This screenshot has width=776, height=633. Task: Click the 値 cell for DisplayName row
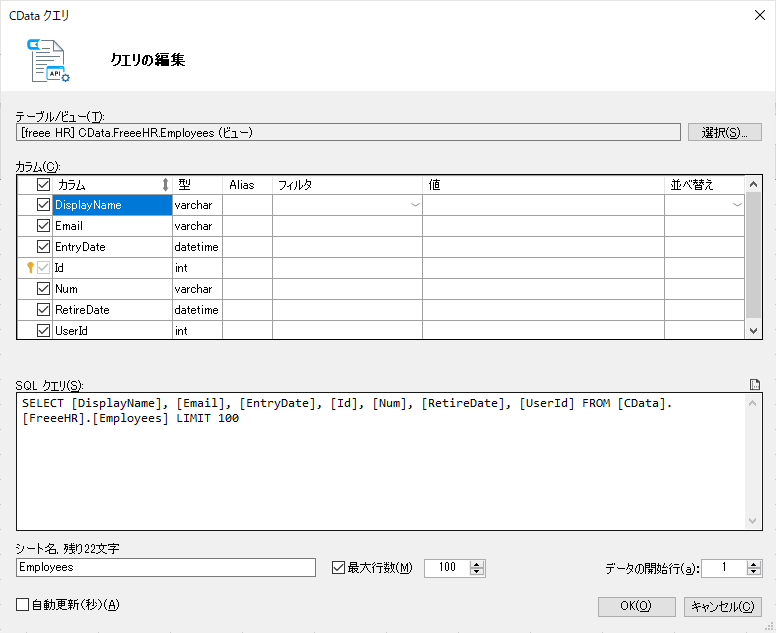point(543,205)
